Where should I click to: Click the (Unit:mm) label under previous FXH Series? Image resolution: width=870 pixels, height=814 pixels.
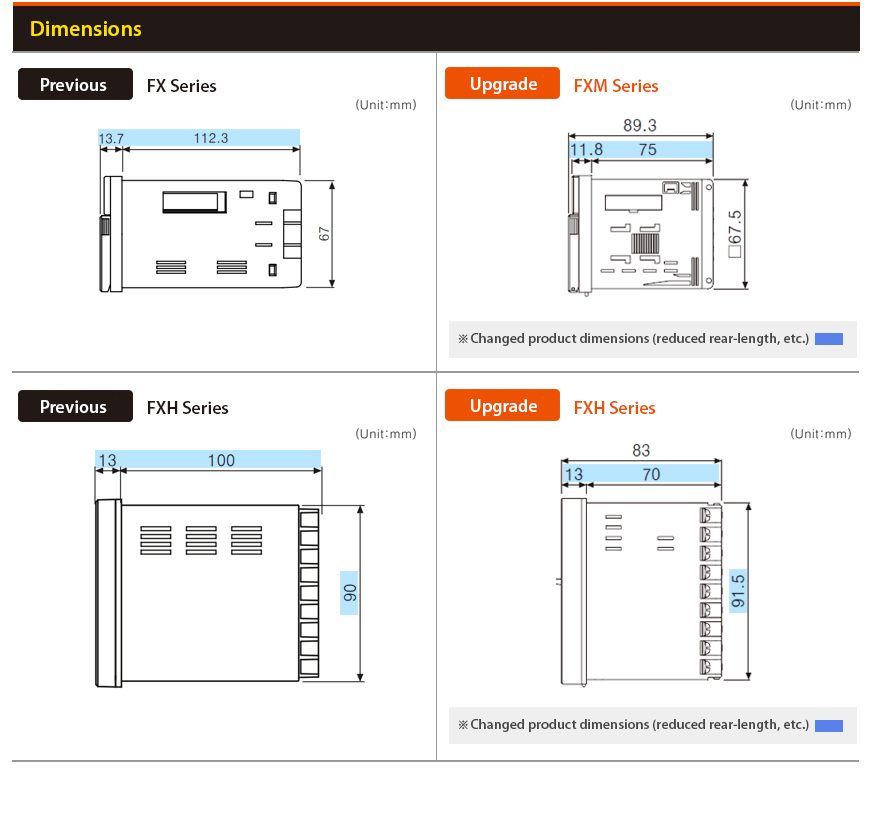pos(386,434)
